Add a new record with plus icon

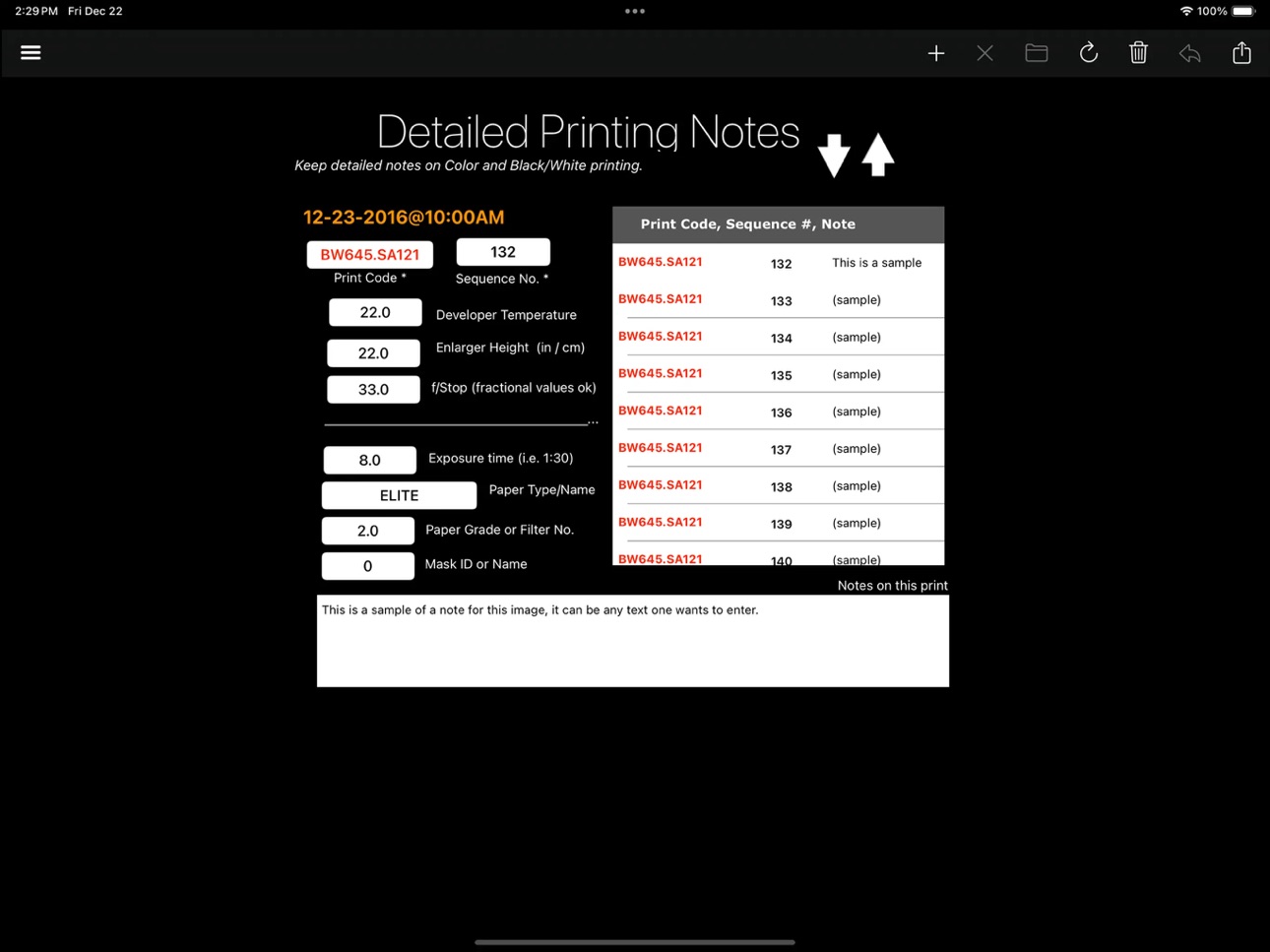[x=936, y=53]
